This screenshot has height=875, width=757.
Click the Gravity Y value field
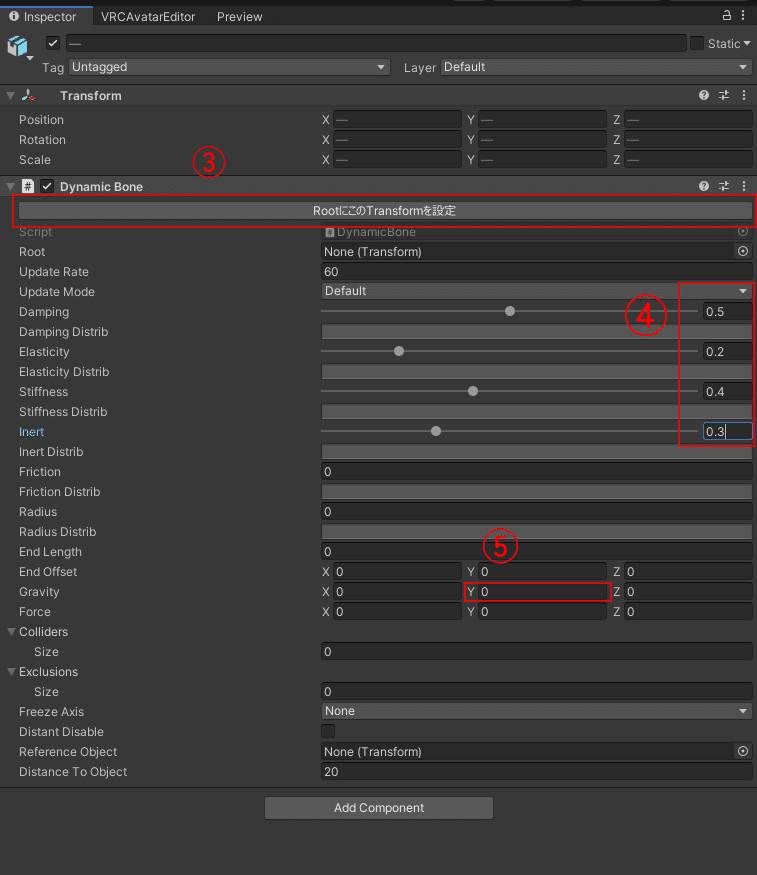542,592
